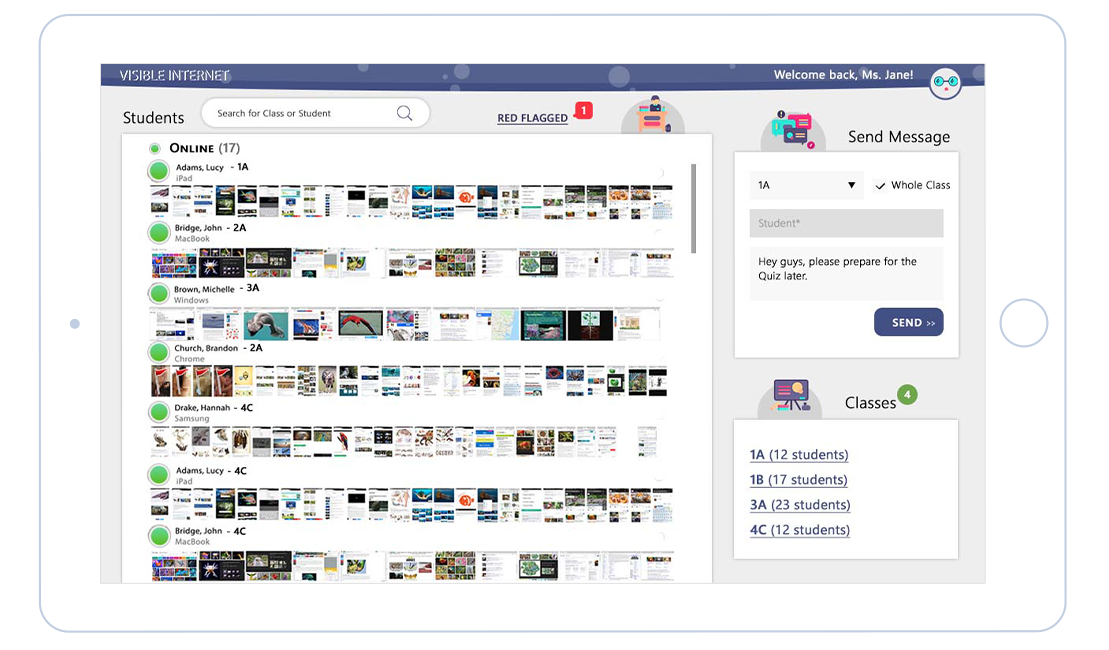
Task: Click the student list vertical scrollbar
Action: pyautogui.click(x=694, y=208)
